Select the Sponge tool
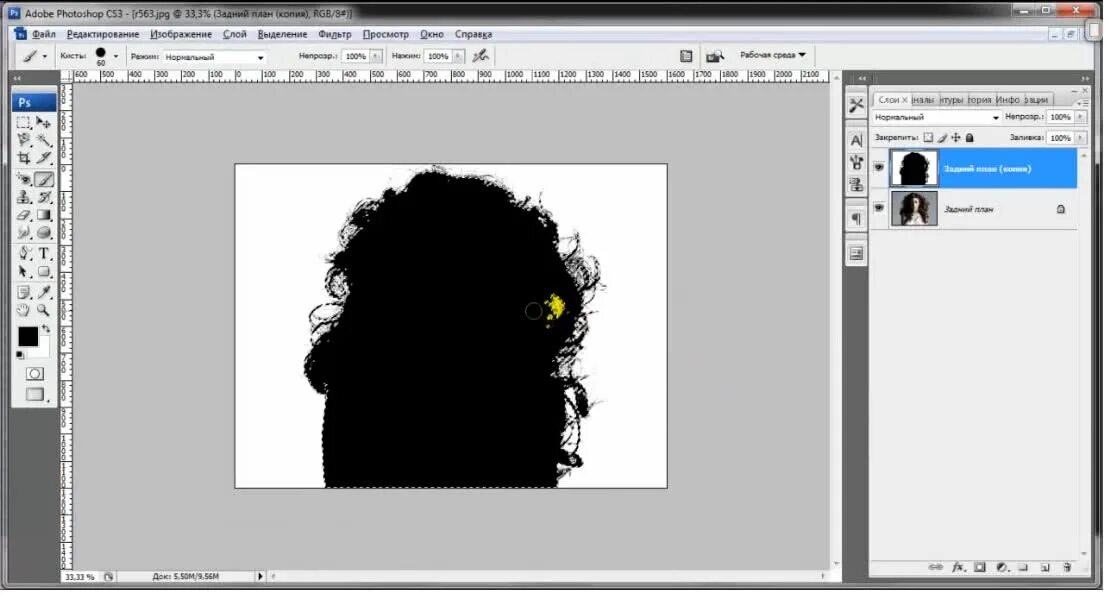1108x595 pixels. coord(44,232)
